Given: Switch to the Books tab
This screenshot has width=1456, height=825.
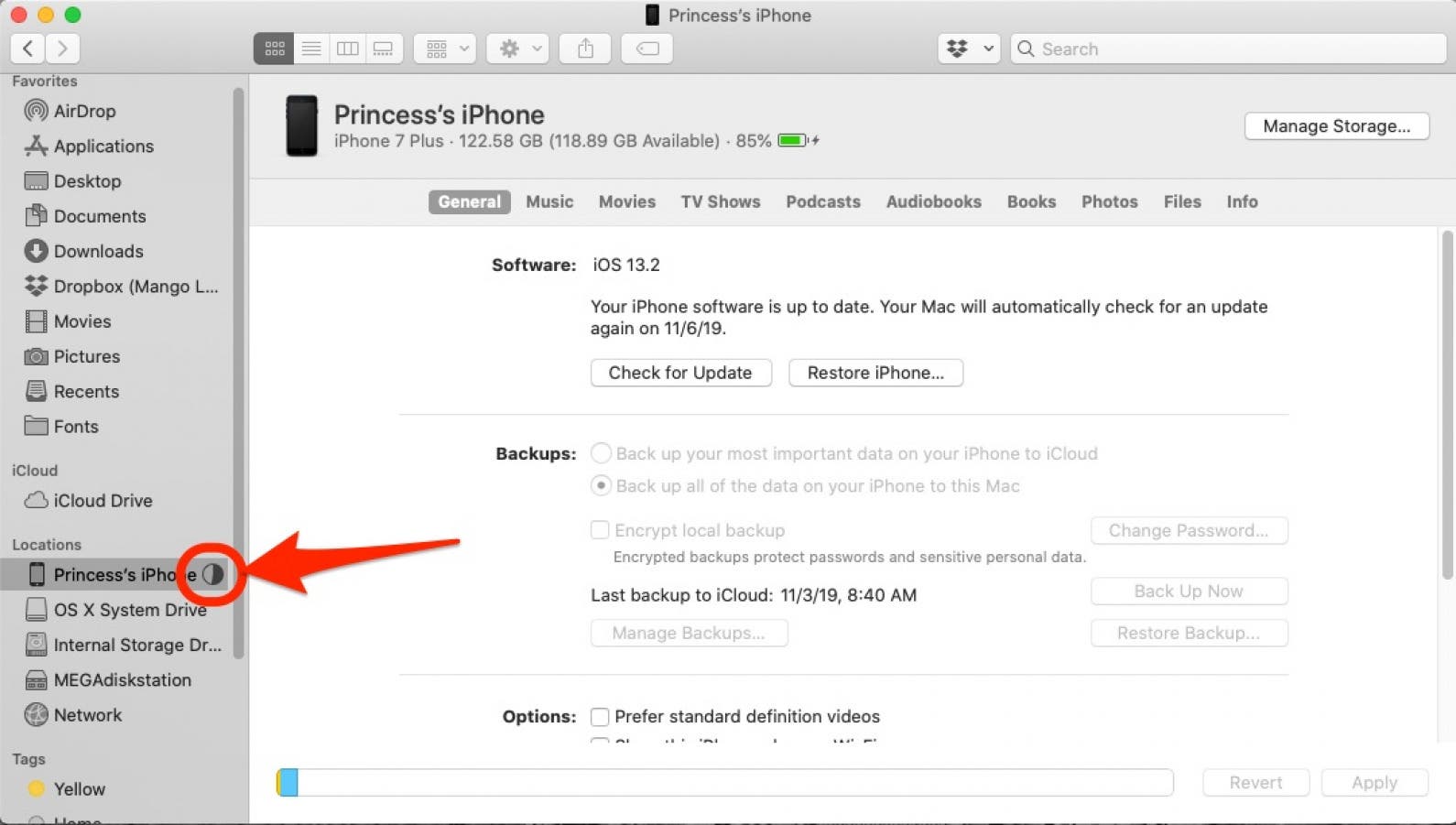Looking at the screenshot, I should tap(1031, 201).
